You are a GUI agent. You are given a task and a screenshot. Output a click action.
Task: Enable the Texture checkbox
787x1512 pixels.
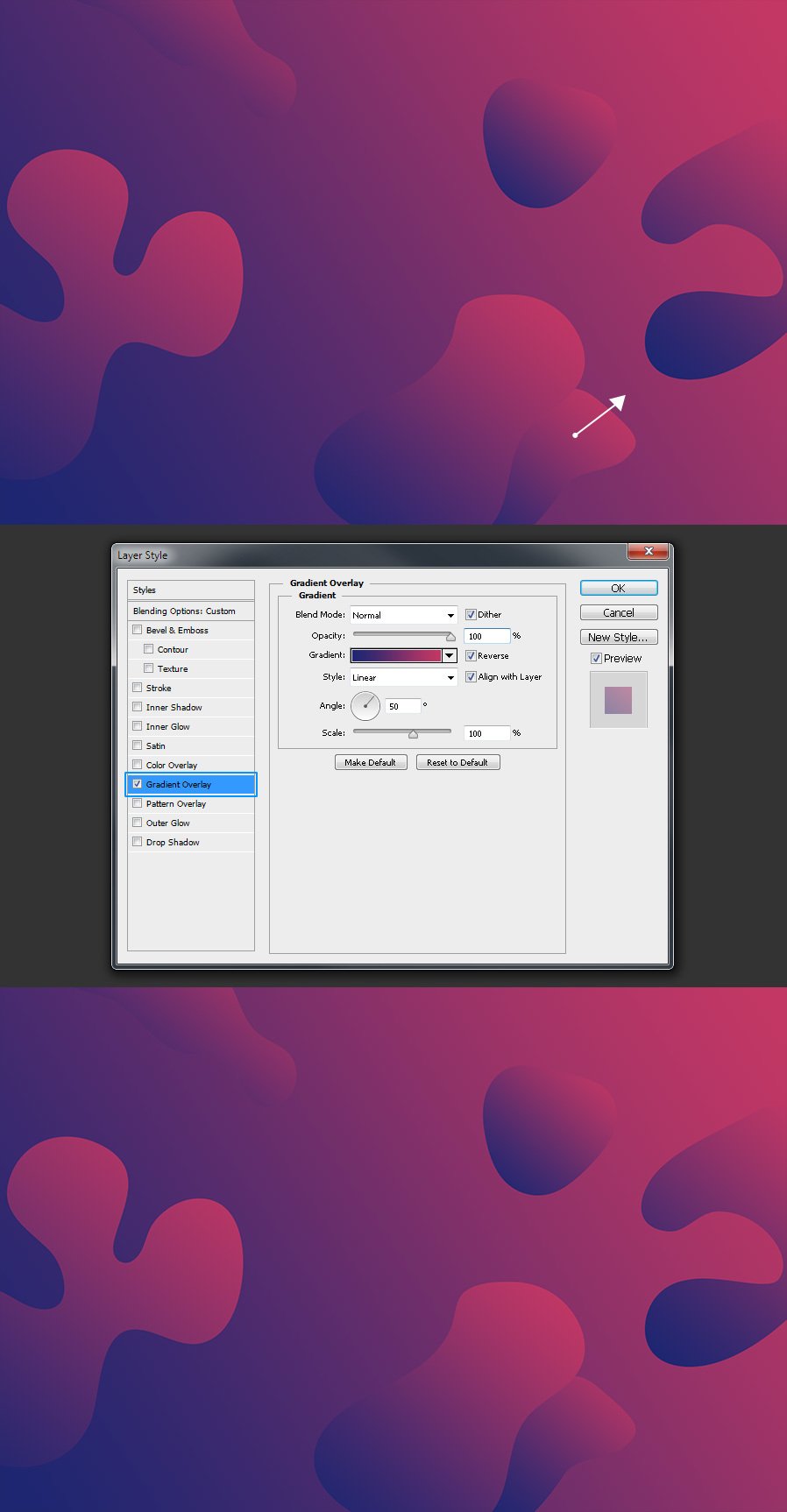(x=148, y=668)
